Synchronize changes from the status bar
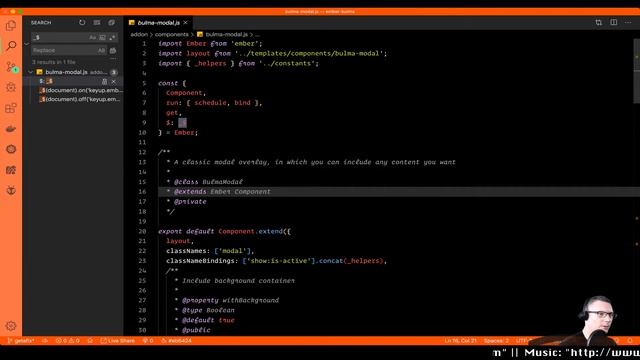Image resolution: width=640 pixels, height=360 pixels. pyautogui.click(x=45, y=340)
